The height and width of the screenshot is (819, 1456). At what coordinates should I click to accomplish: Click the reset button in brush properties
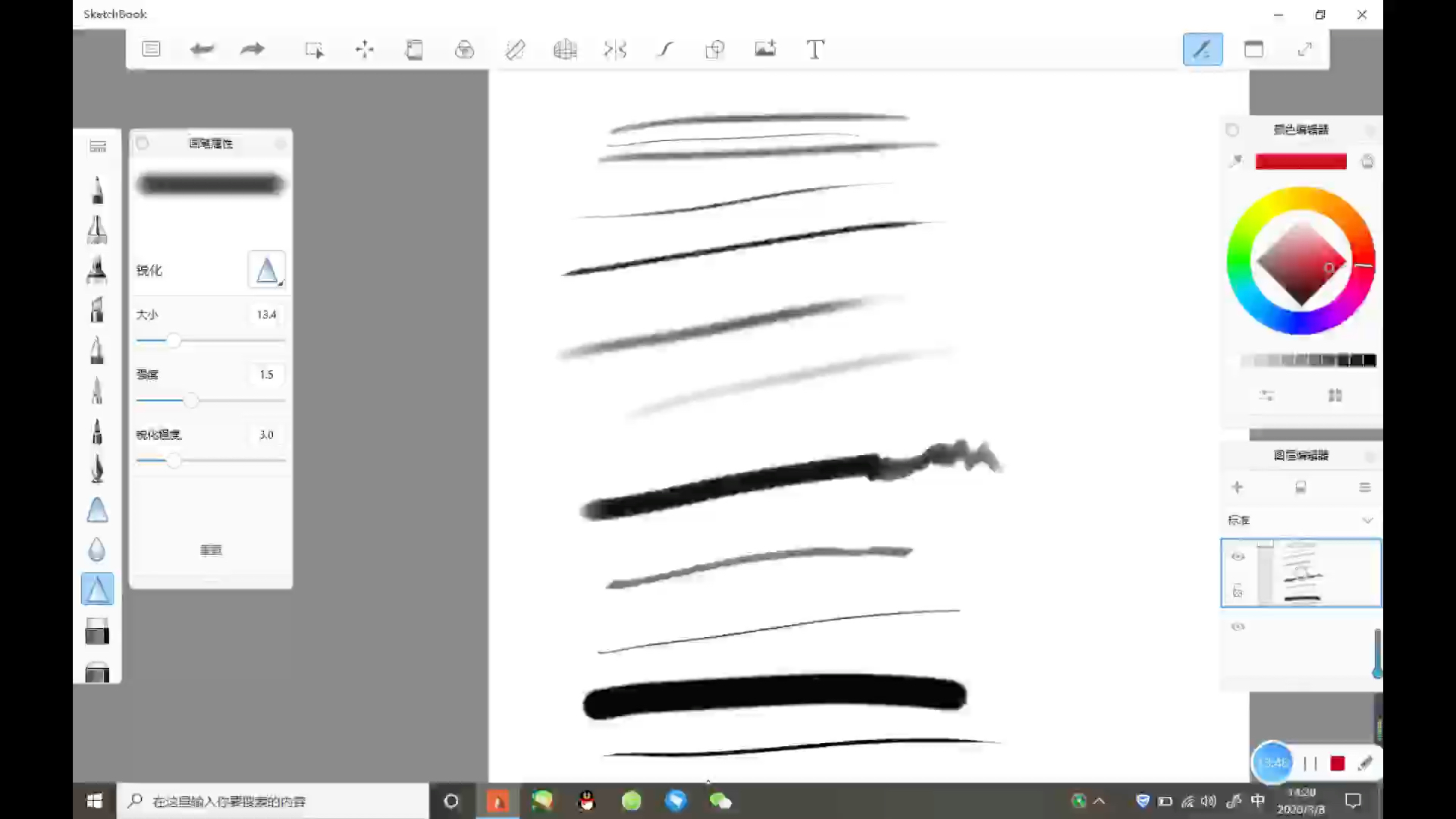[211, 551]
